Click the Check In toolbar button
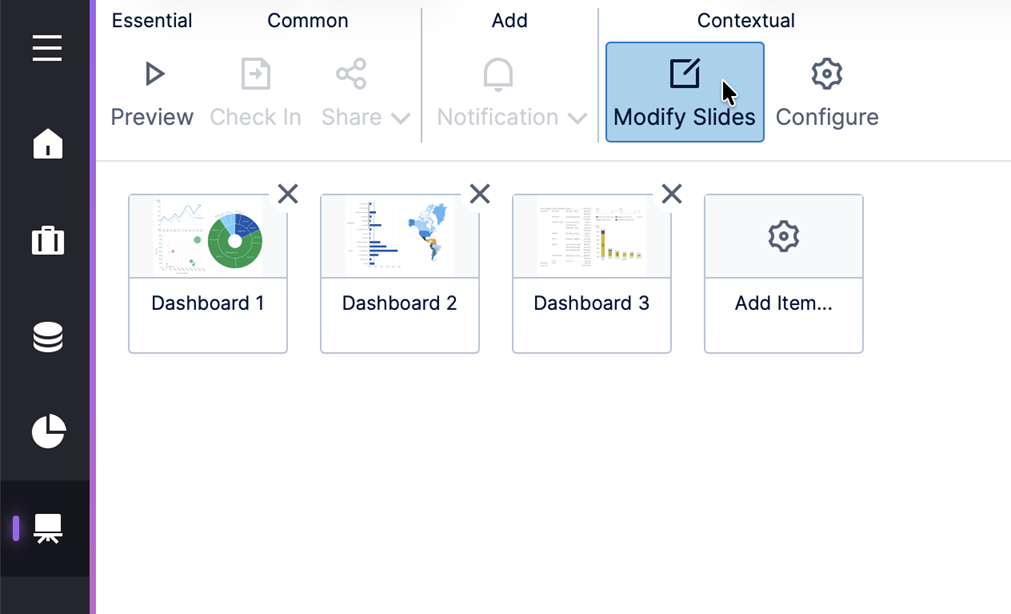The width and height of the screenshot is (1011, 614). pos(255,92)
